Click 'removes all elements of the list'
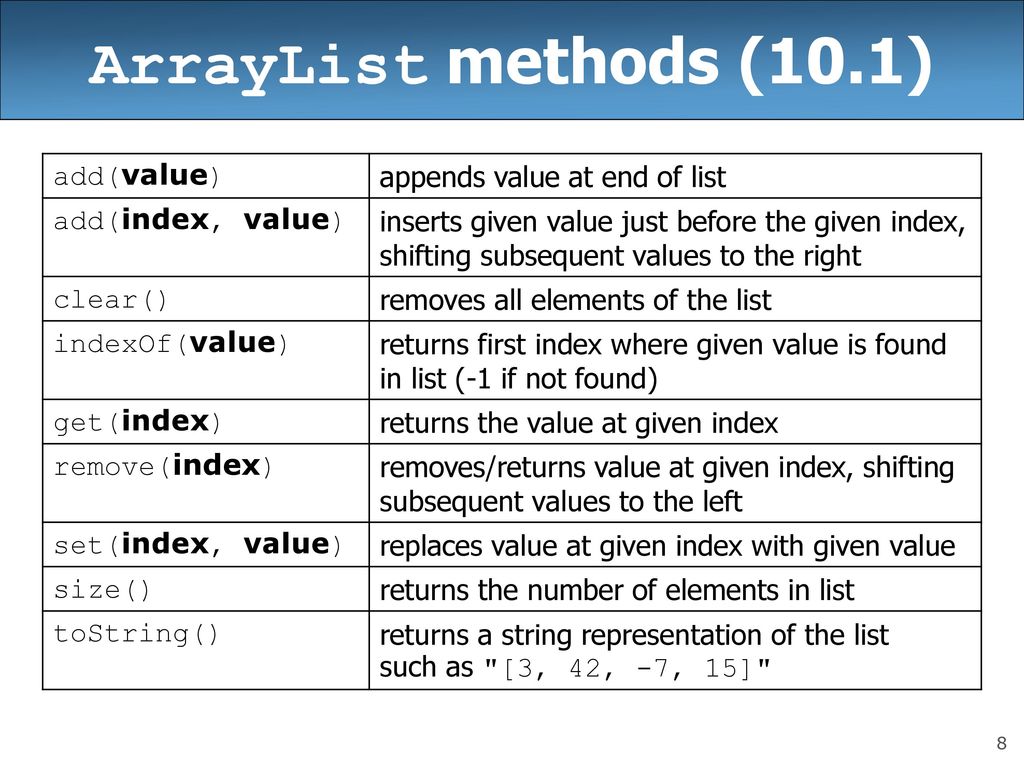The image size is (1024, 768). (x=575, y=300)
